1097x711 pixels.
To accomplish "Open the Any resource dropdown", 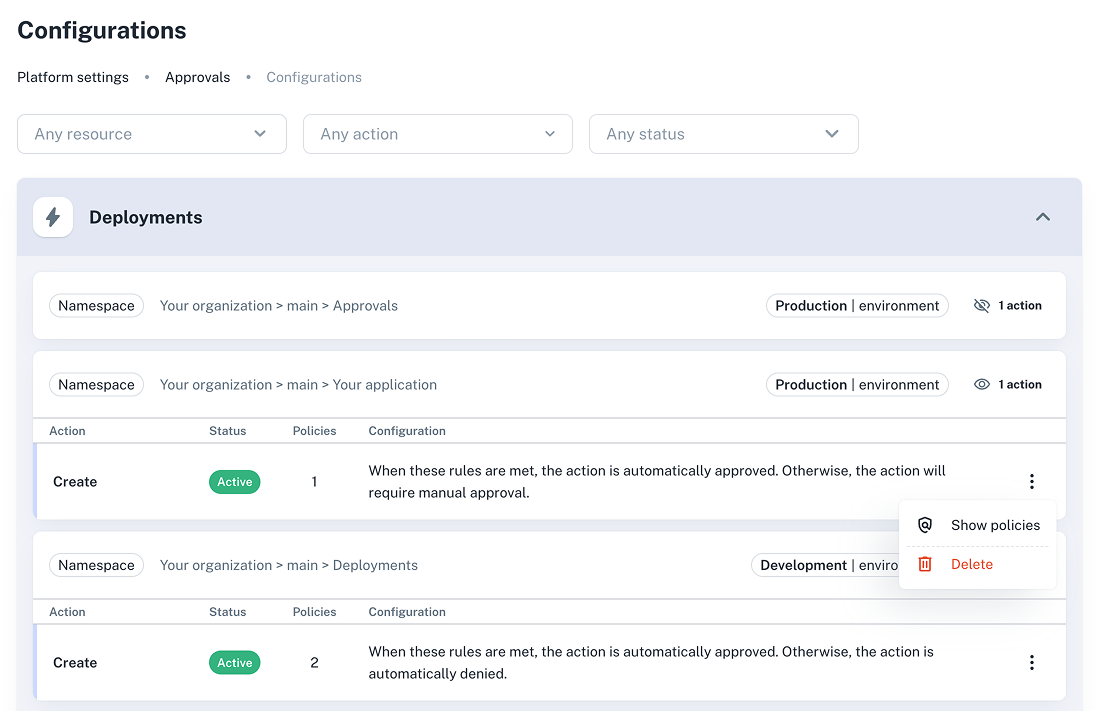I will click(x=151, y=133).
